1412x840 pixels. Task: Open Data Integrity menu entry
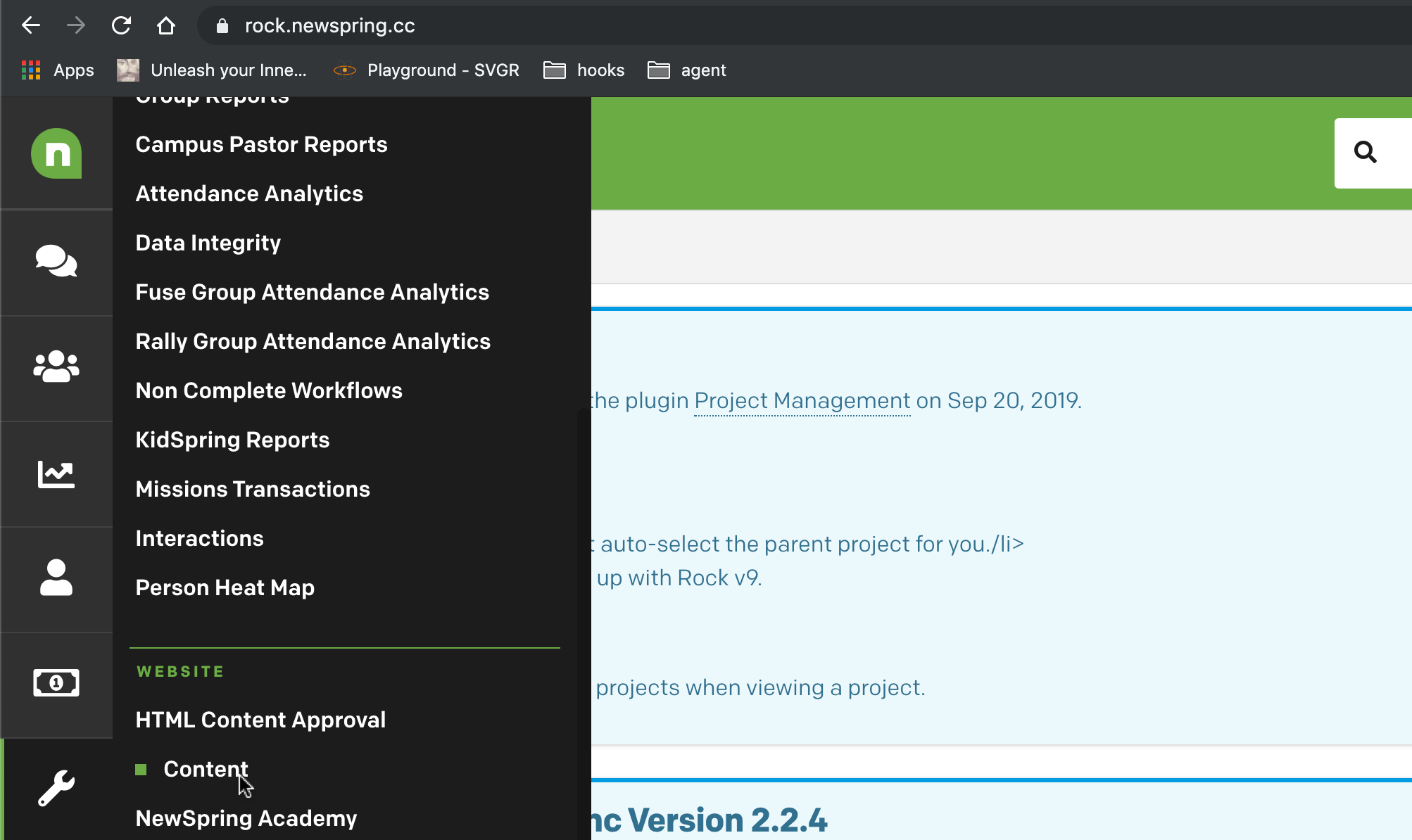(208, 243)
